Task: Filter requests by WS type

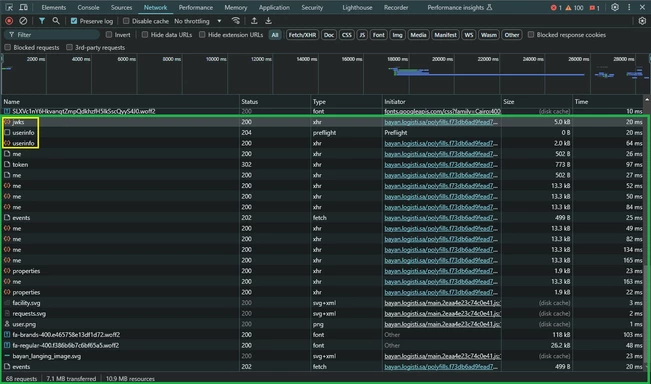Action: tap(469, 35)
